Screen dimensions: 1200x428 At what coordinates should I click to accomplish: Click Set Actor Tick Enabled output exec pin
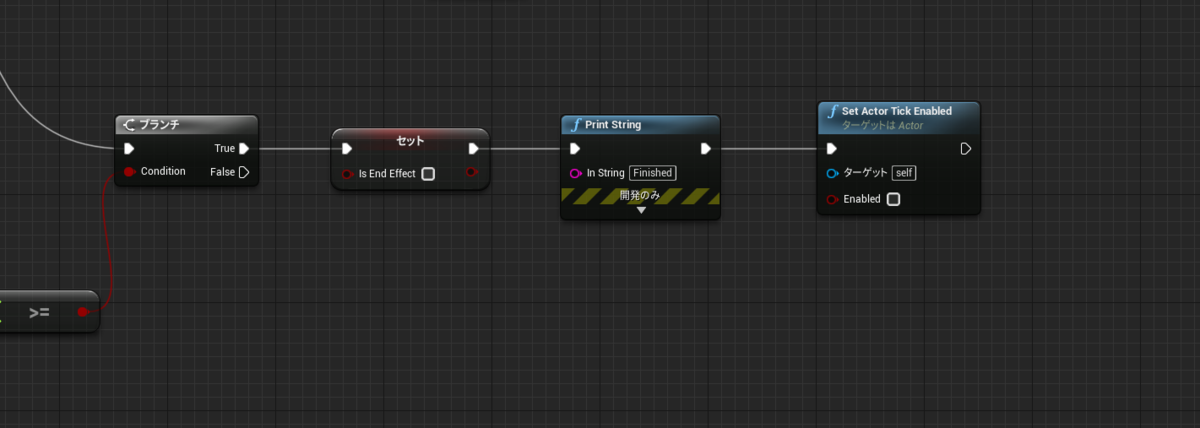(x=965, y=149)
